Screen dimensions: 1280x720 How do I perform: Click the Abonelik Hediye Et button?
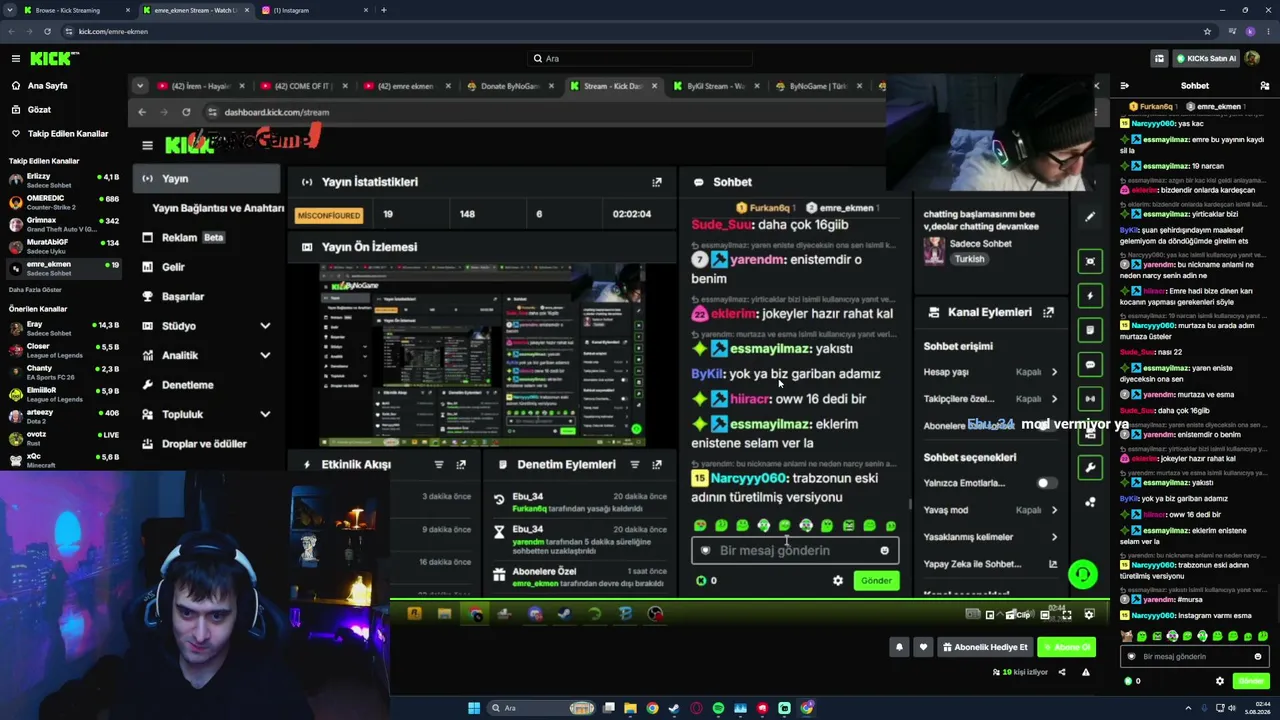984,647
